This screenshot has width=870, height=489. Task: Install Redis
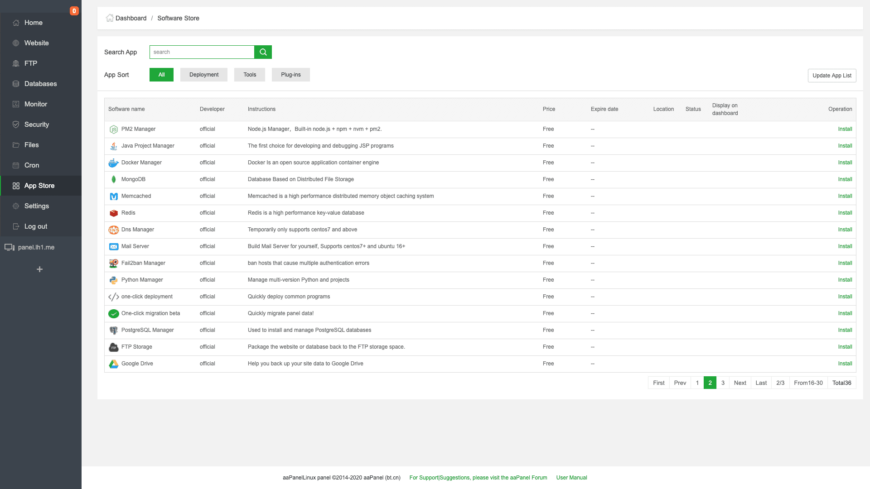tap(844, 213)
